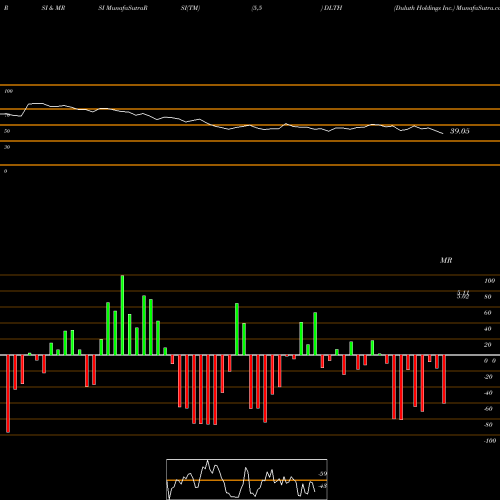Image resolution: width=500 pixels, height=500 pixels.
Task: Click the SI MunafaSutraR header text
Action: pos(123,8)
